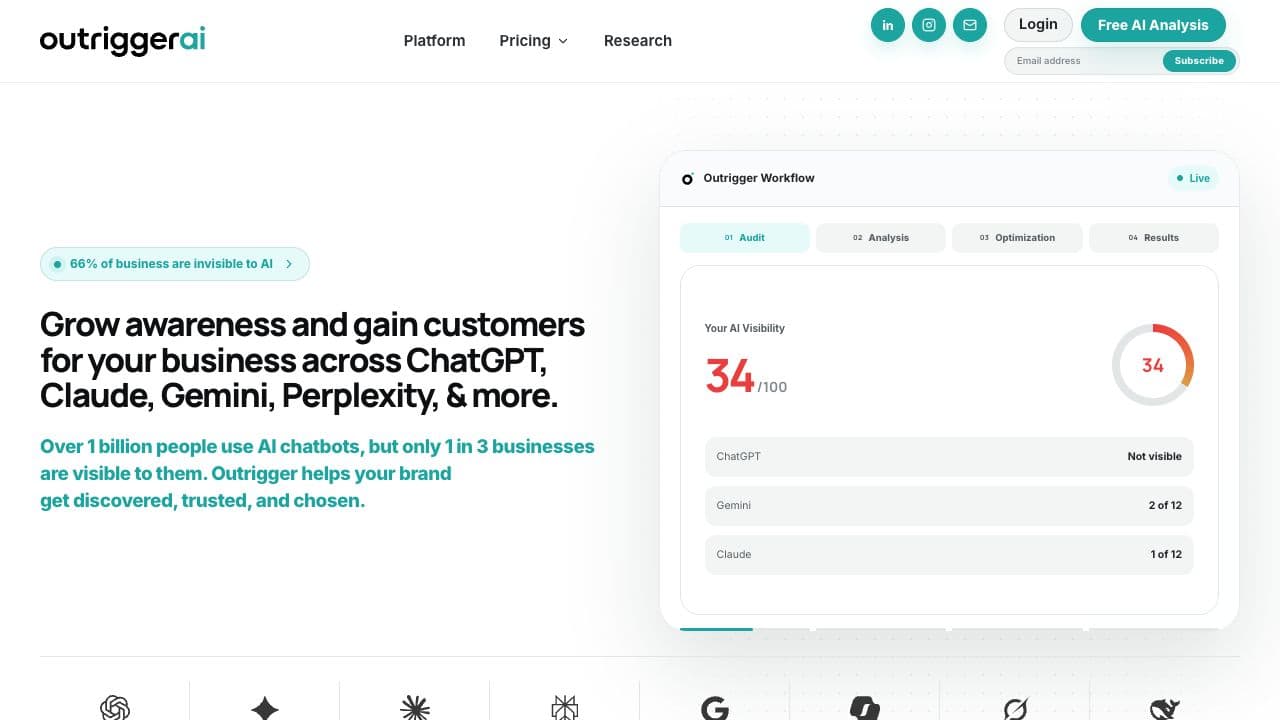This screenshot has width=1280, height=720.
Task: Switch to the 01 Audit tab
Action: [x=744, y=238]
